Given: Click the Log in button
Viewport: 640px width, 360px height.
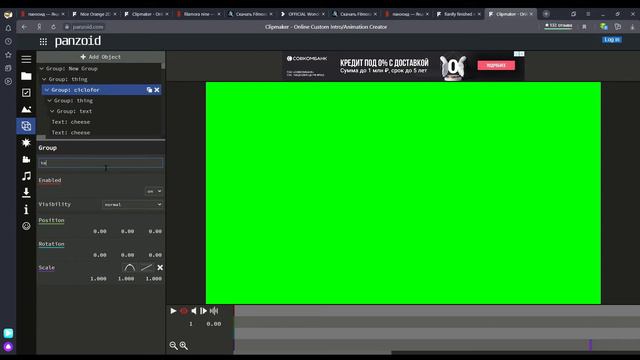Looking at the screenshot, I should click(x=612, y=40).
